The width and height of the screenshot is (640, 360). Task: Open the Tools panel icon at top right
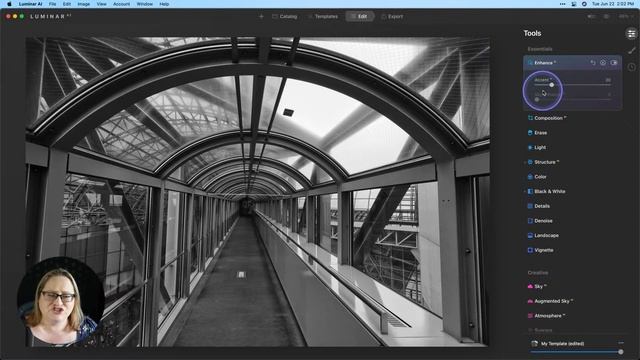[x=631, y=34]
